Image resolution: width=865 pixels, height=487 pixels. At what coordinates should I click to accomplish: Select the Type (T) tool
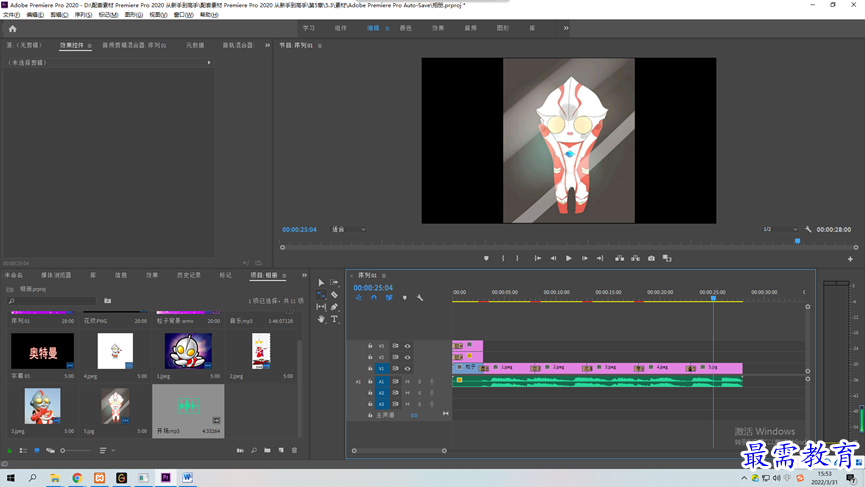coord(334,319)
